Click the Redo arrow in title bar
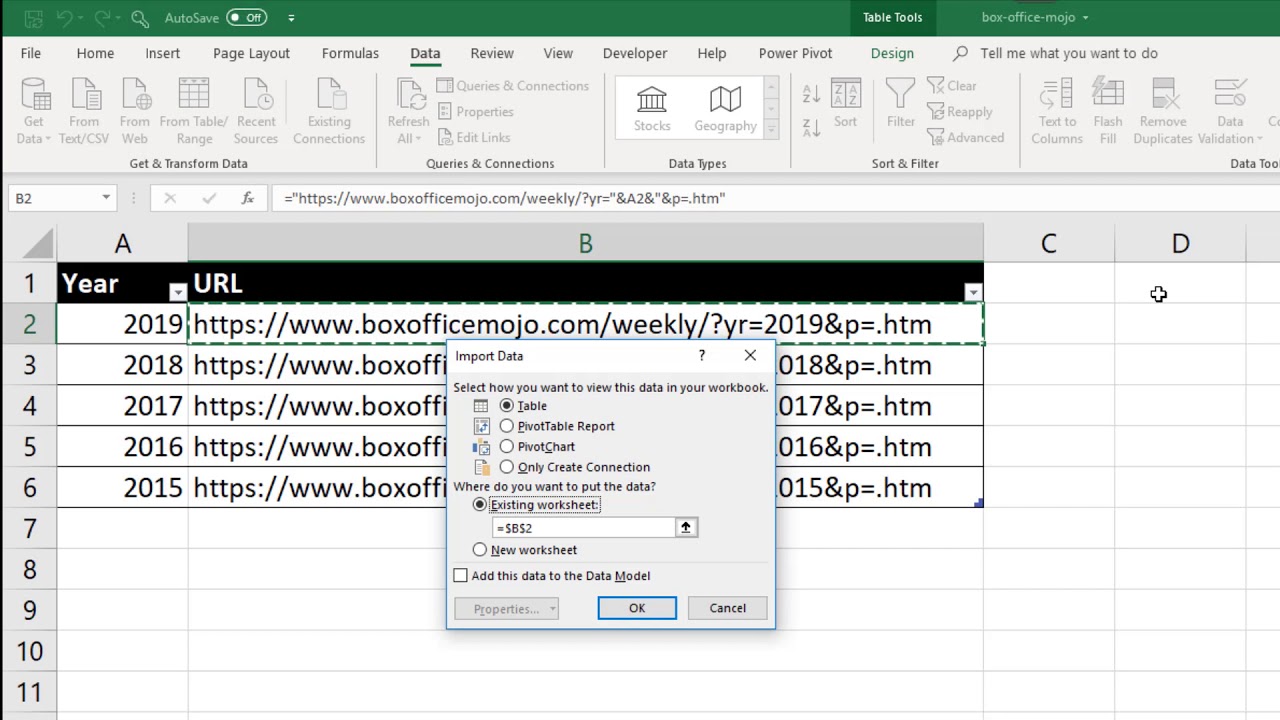Image resolution: width=1280 pixels, height=720 pixels. pos(103,18)
